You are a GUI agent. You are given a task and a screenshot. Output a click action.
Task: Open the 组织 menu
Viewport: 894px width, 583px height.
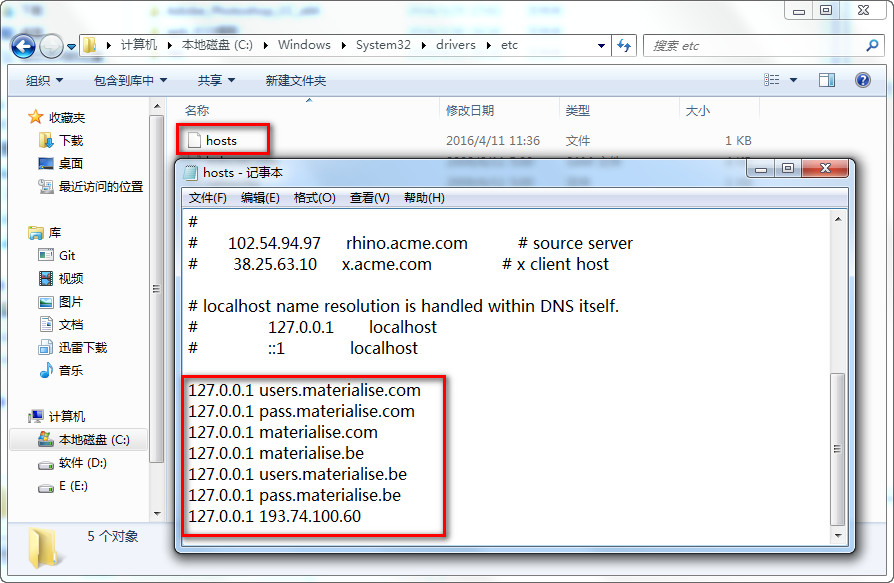(44, 80)
